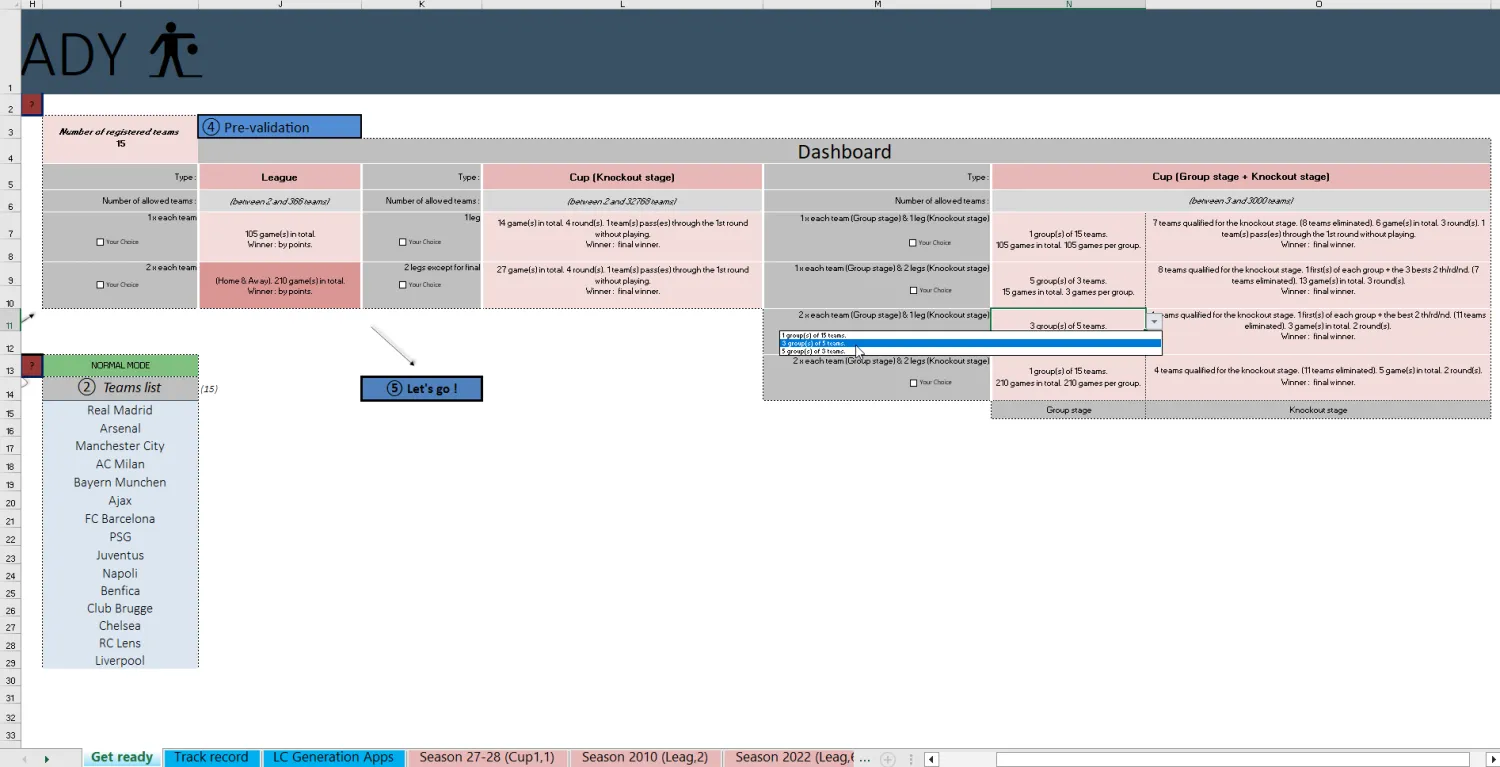The width and height of the screenshot is (1500, 767).
Task: Click the AC Milan team cell
Action: (x=120, y=464)
